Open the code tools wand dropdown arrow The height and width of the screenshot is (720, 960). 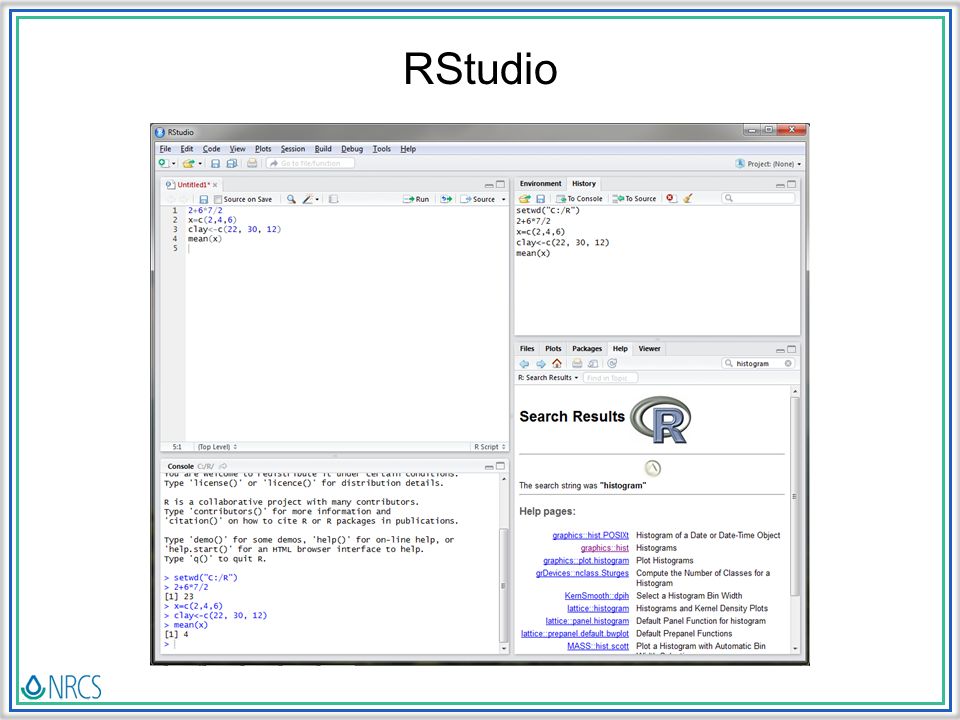click(317, 200)
